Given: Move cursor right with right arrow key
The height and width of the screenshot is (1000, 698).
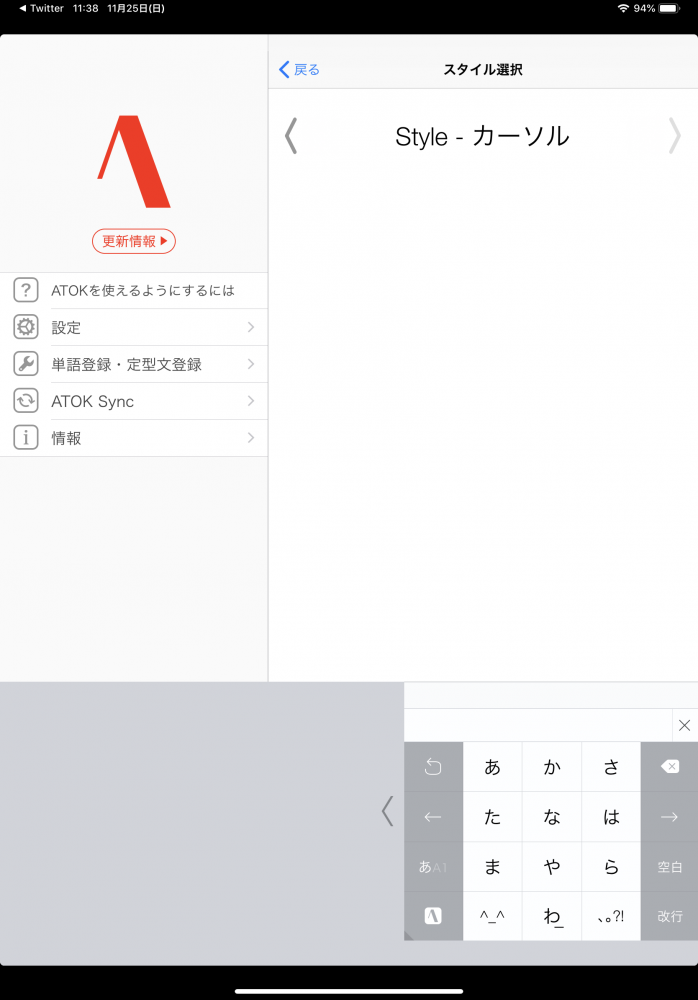Looking at the screenshot, I should 669,817.
